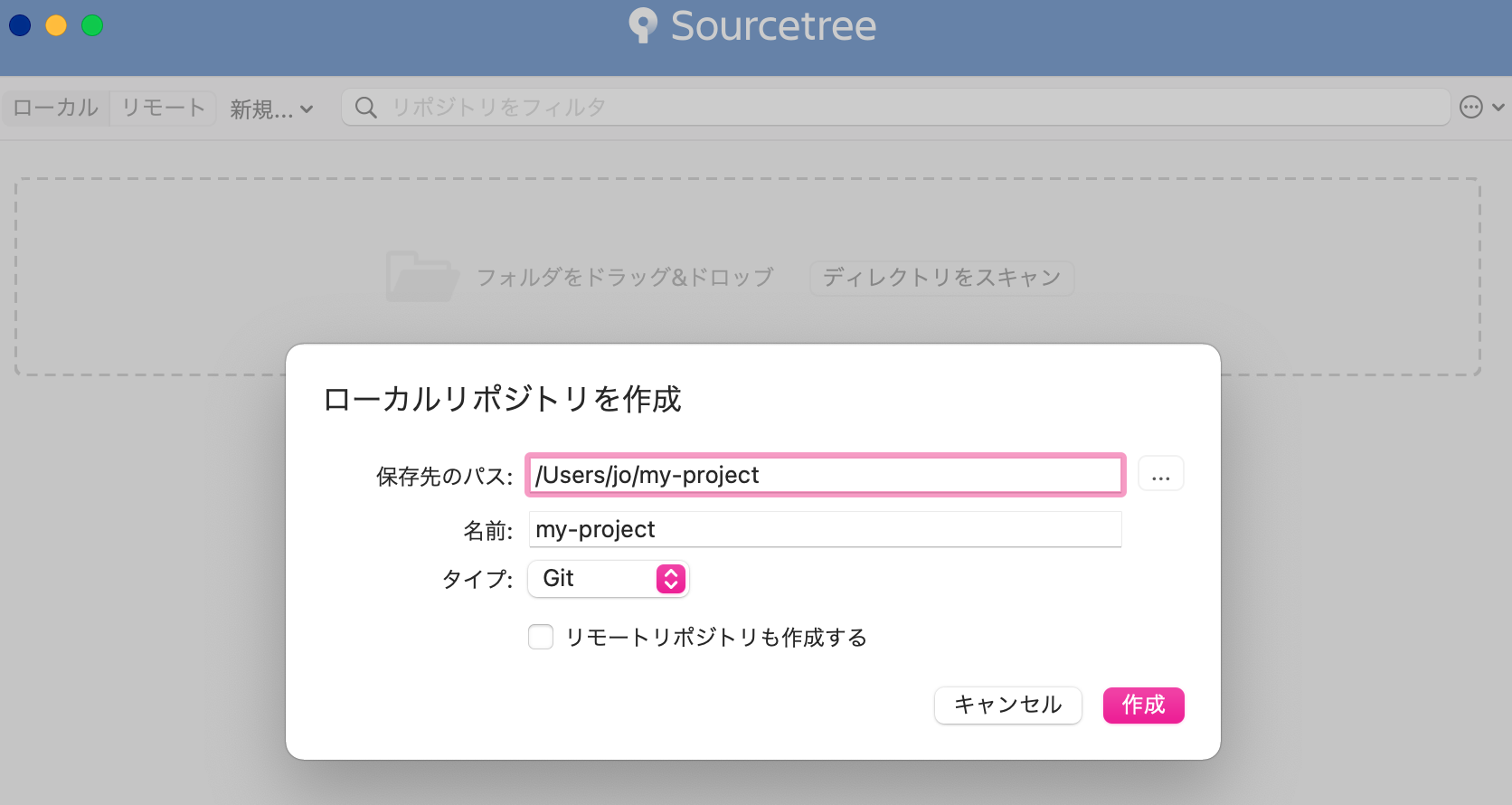This screenshot has width=1512, height=805.
Task: Click the 作成 button to create the repository
Action: click(x=1143, y=706)
